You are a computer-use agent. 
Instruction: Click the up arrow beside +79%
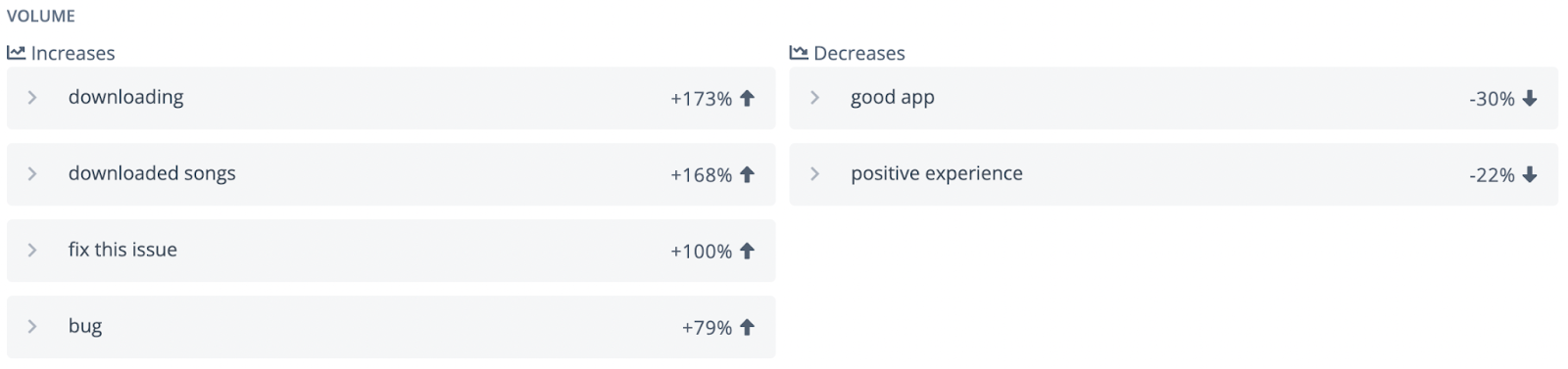pyautogui.click(x=747, y=327)
